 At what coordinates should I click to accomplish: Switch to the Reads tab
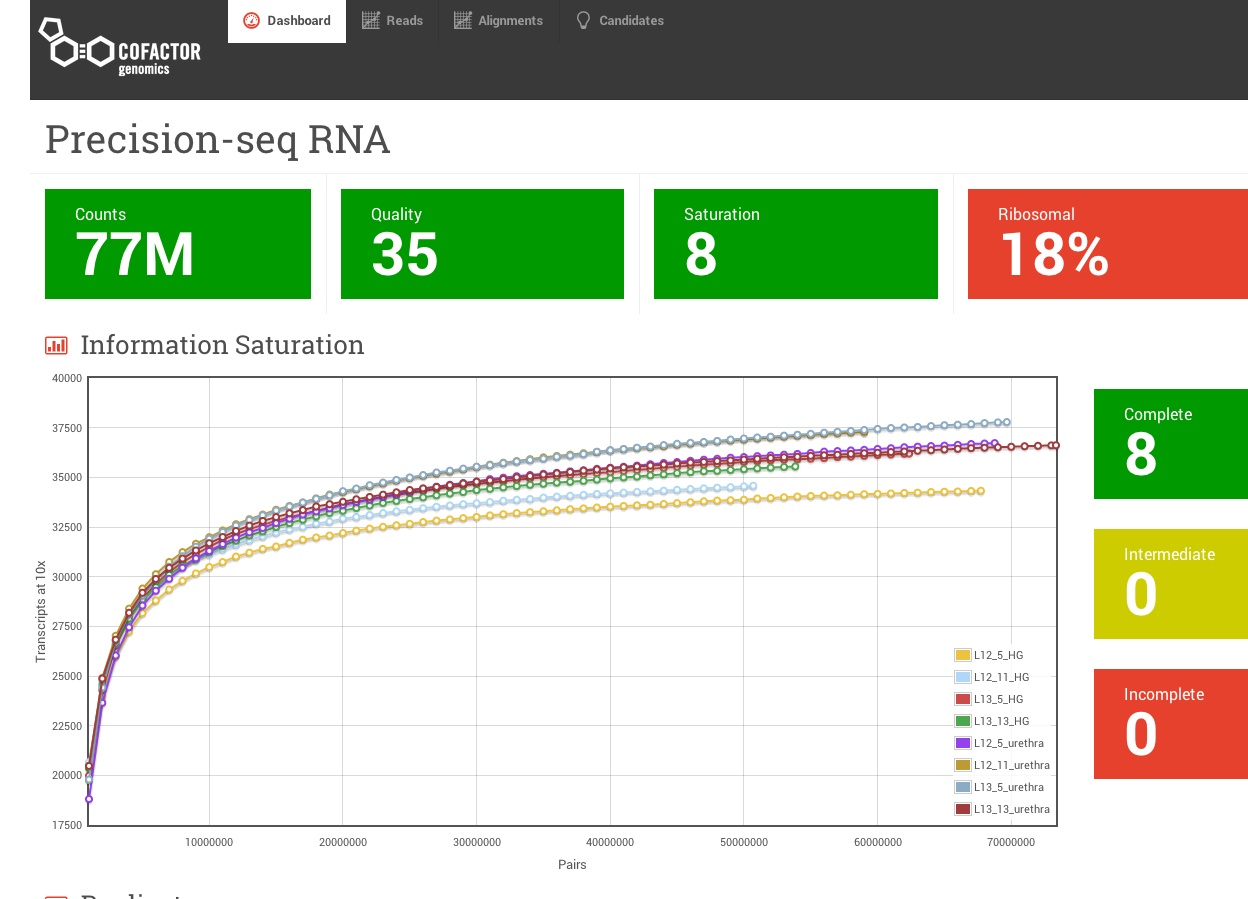coord(392,20)
